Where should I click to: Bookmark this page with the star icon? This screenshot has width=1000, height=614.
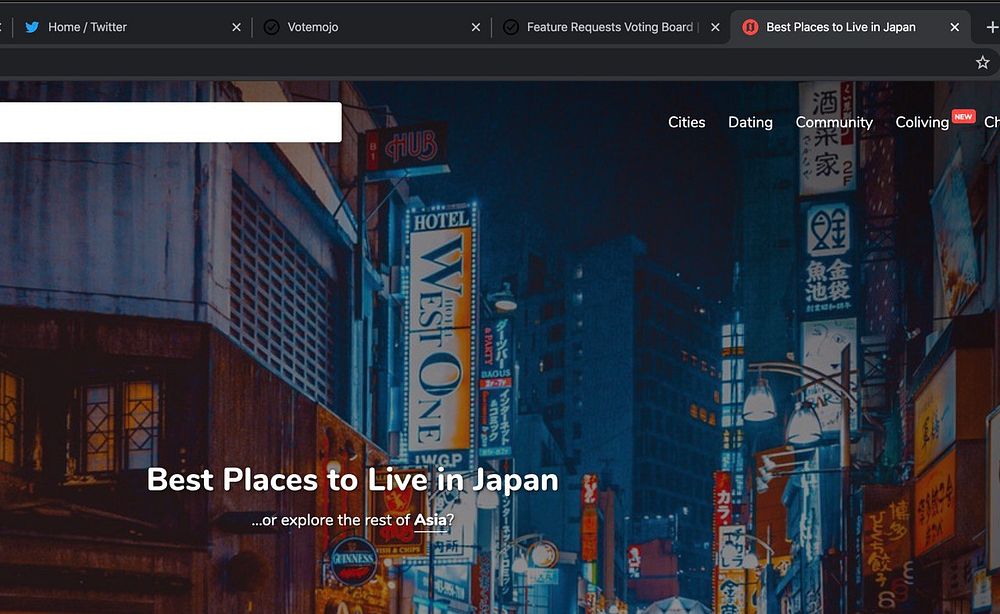(982, 62)
